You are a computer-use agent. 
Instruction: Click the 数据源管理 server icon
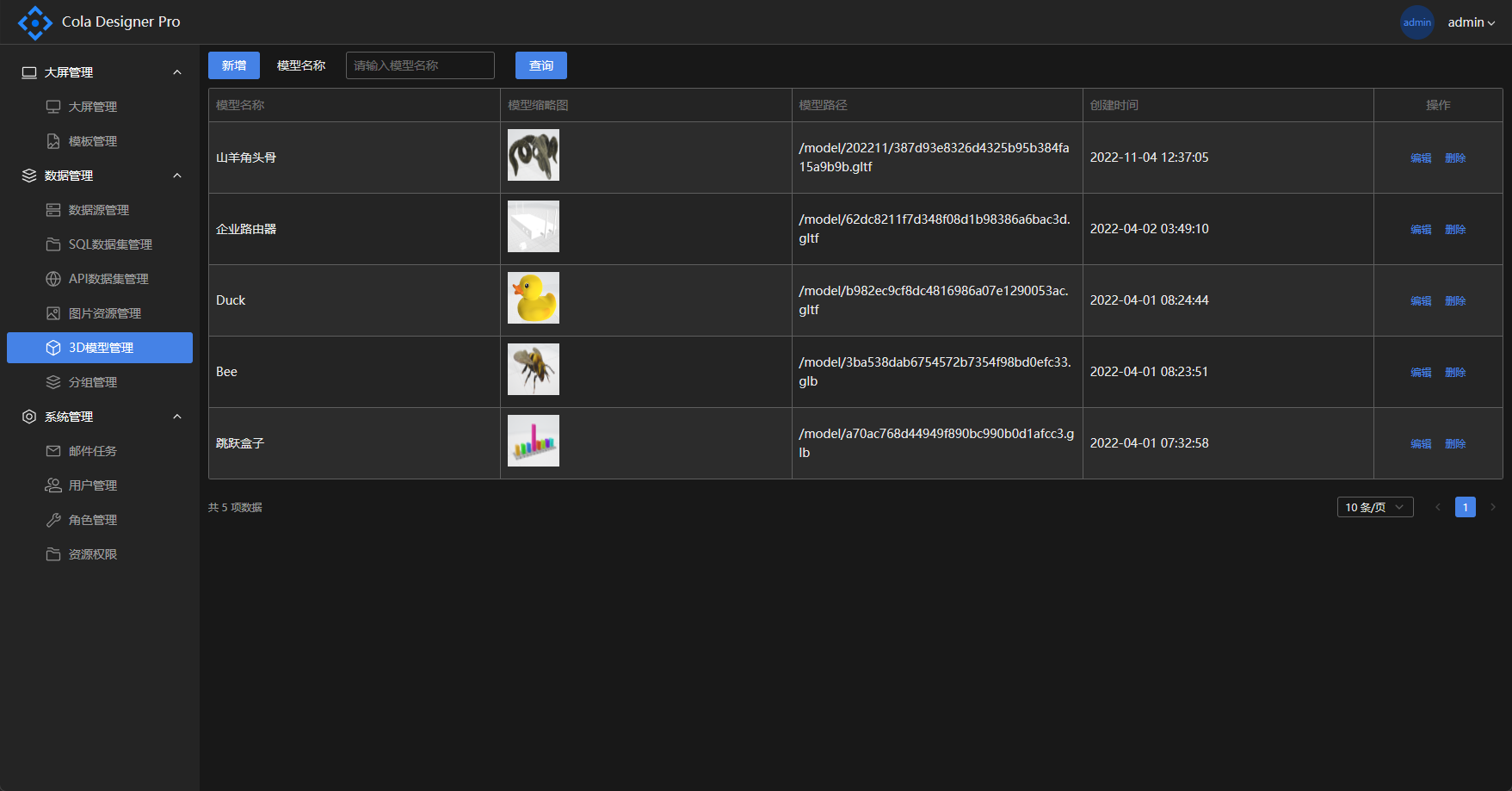point(53,210)
